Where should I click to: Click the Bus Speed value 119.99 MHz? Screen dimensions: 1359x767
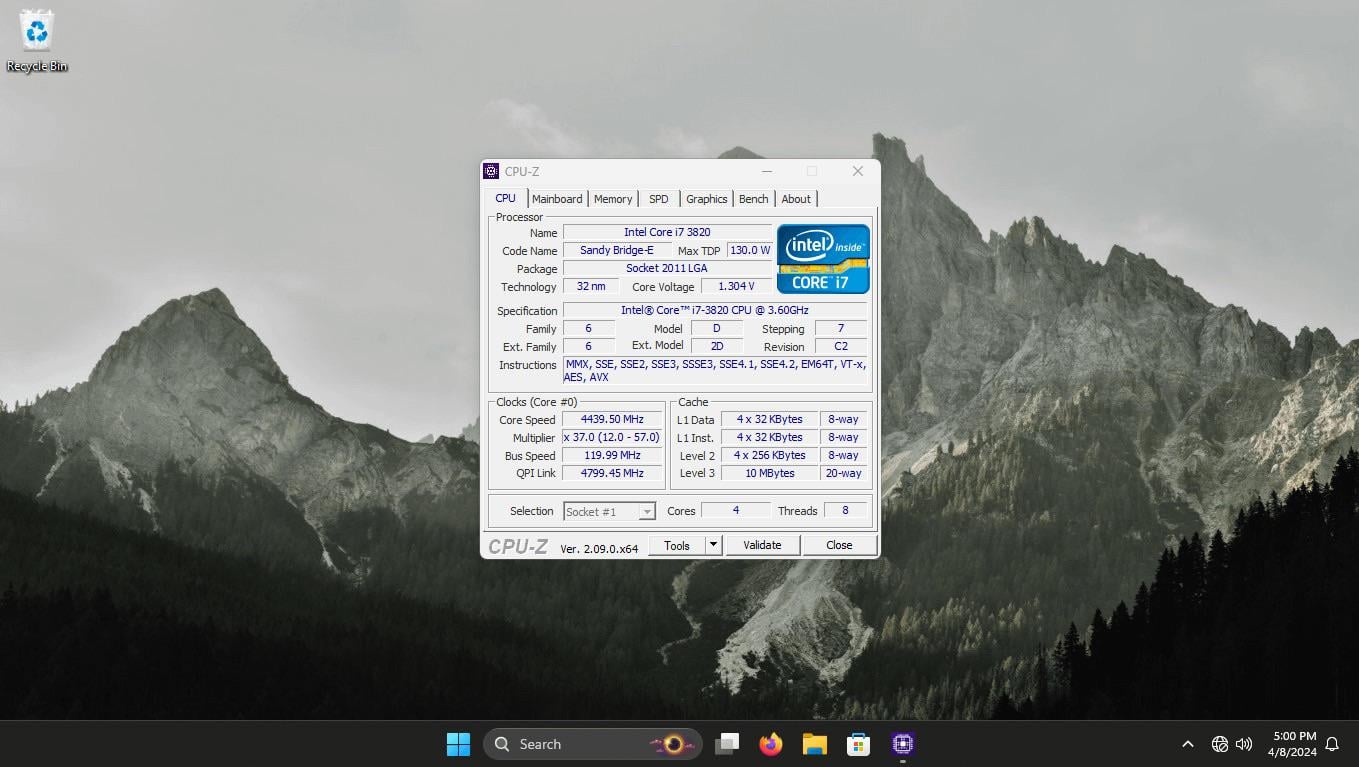coord(612,455)
